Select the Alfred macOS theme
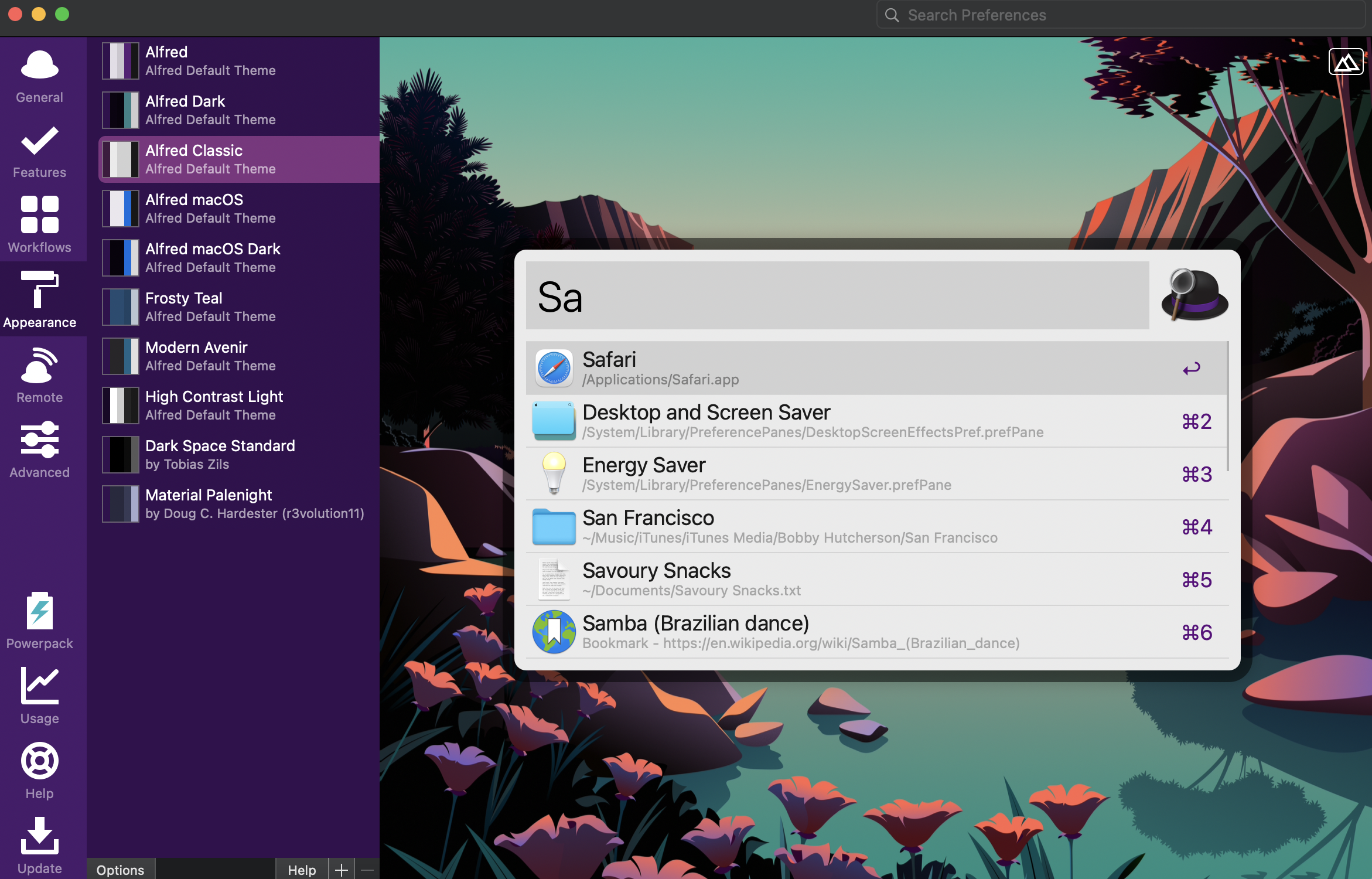The height and width of the screenshot is (879, 1372). point(239,209)
